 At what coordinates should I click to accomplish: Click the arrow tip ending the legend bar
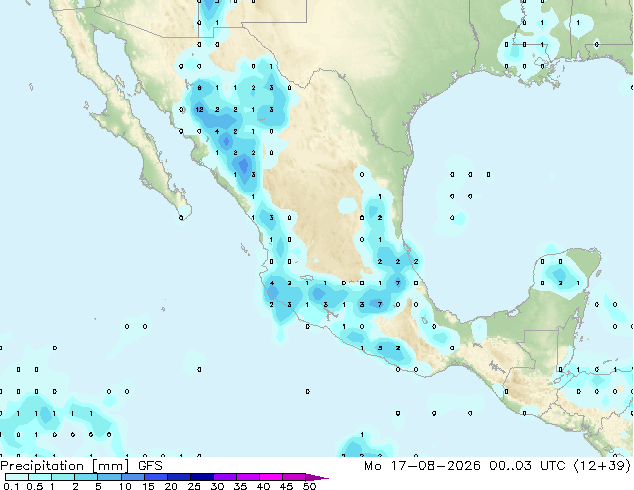point(317,477)
